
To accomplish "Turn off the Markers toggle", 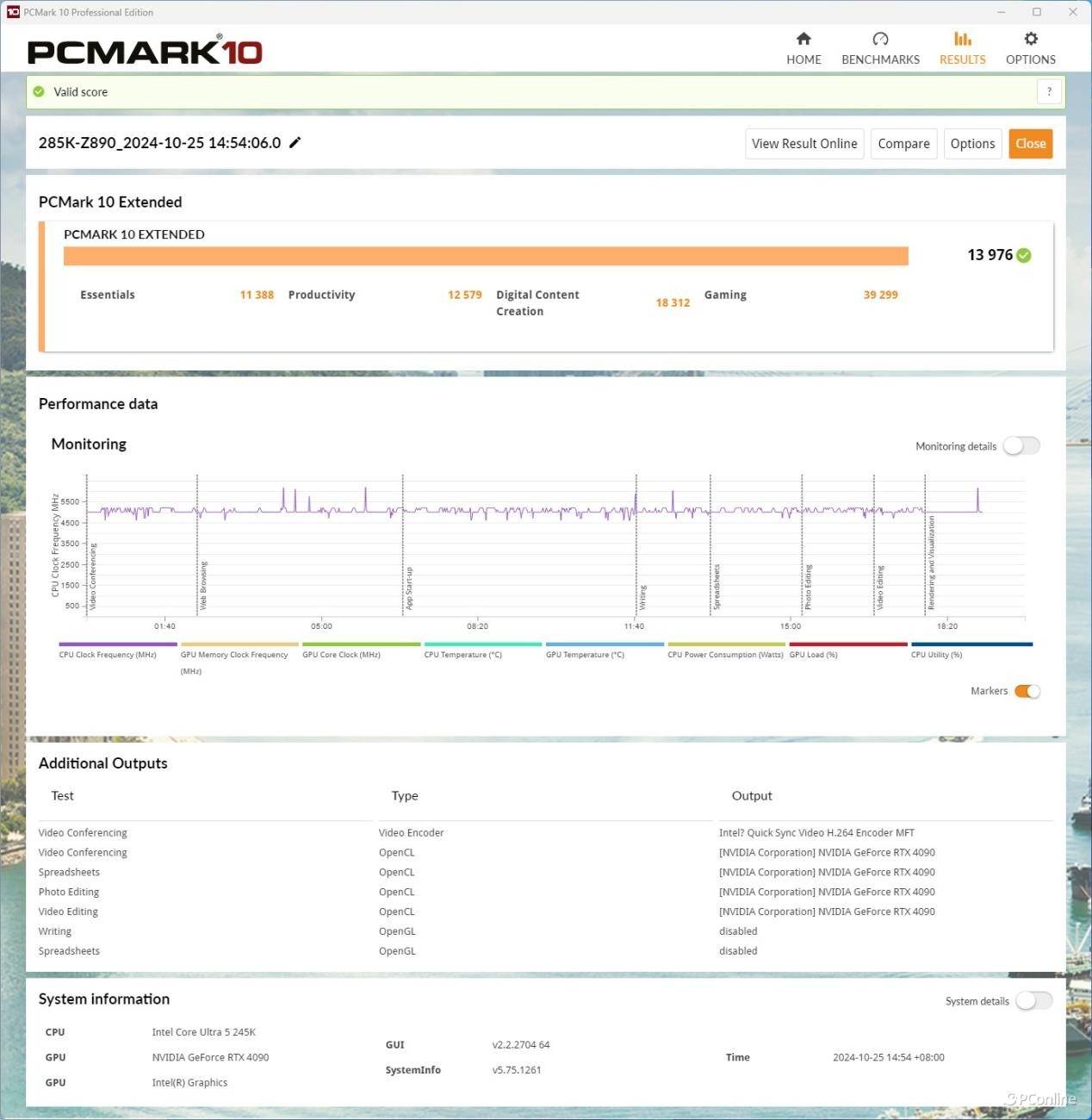I will [1027, 691].
